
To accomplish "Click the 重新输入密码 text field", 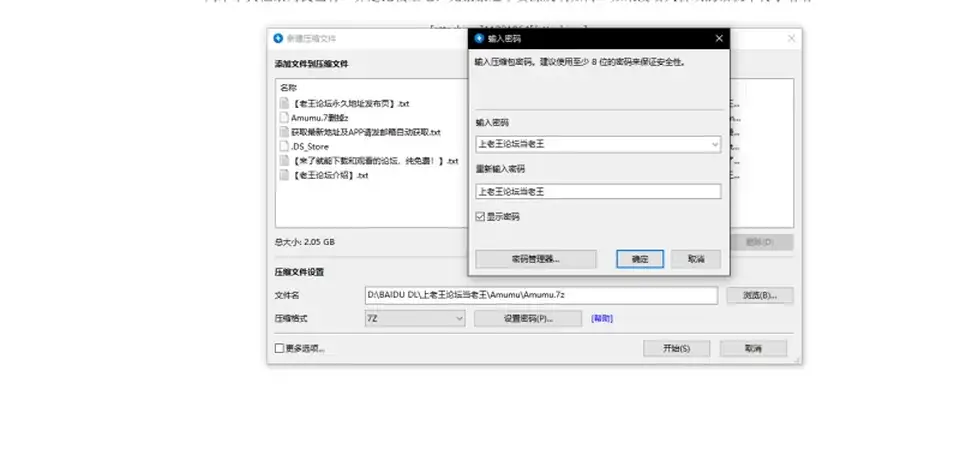I will (x=598, y=192).
